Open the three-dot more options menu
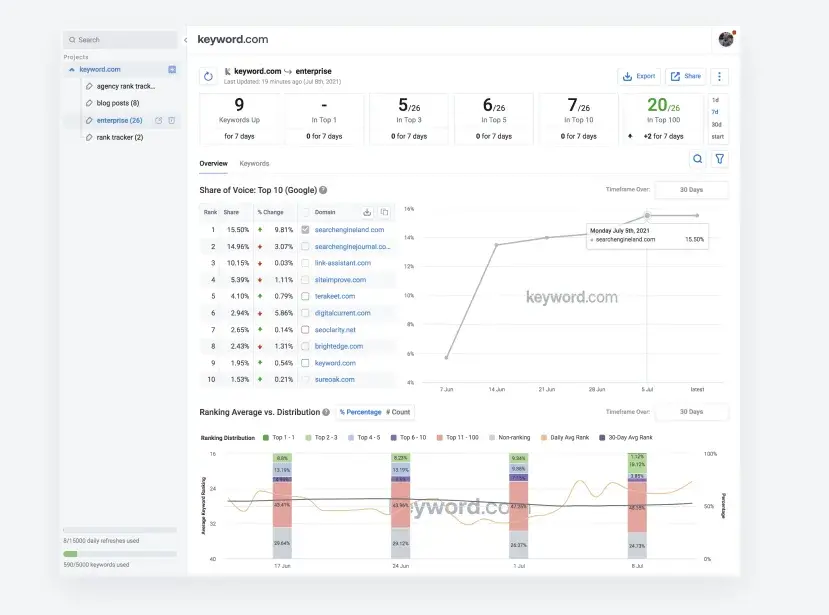 720,76
